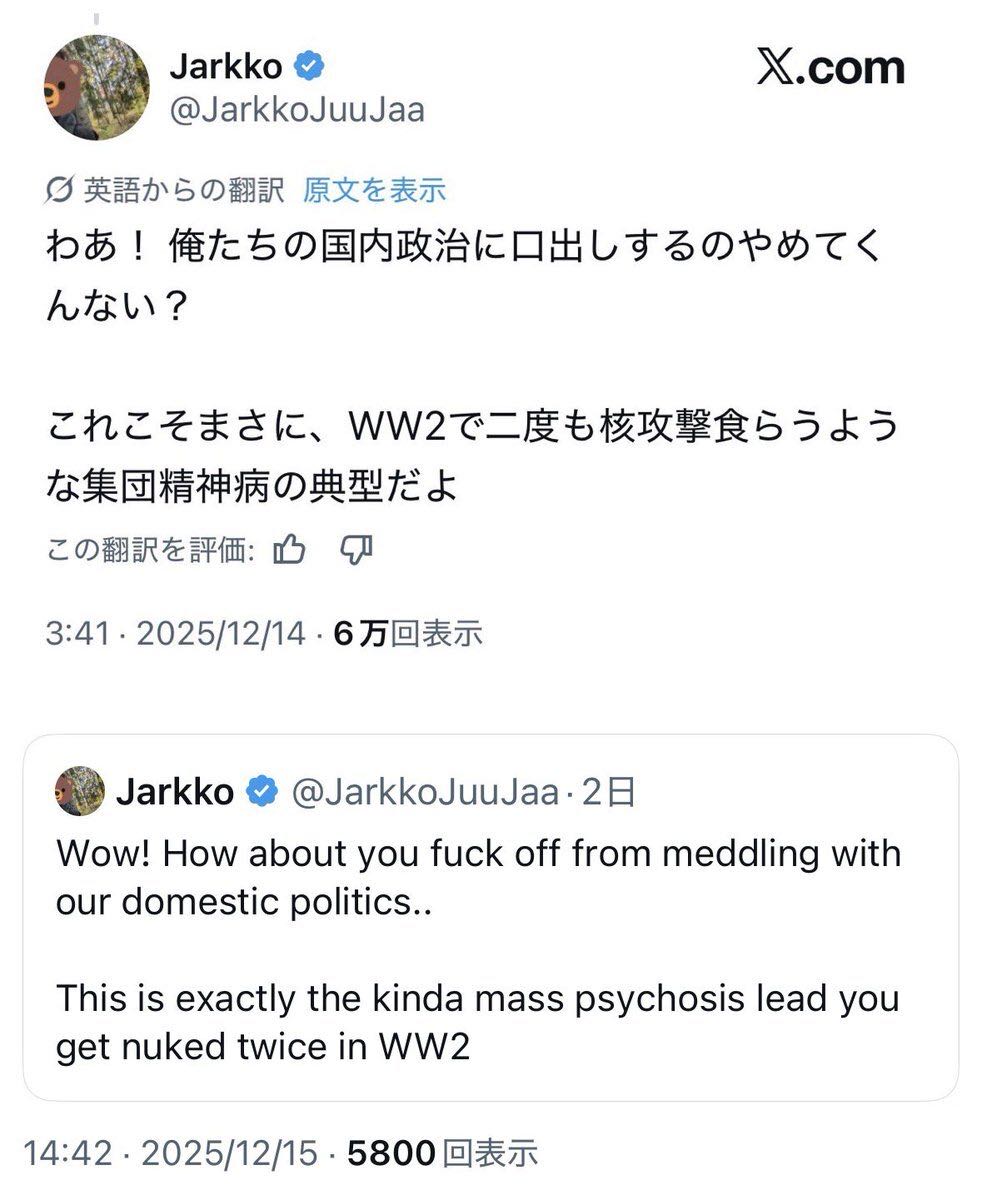This screenshot has height=1200, width=982.
Task: Open the @JarkkoJuuJaa handle in the quoted post
Action: point(424,792)
